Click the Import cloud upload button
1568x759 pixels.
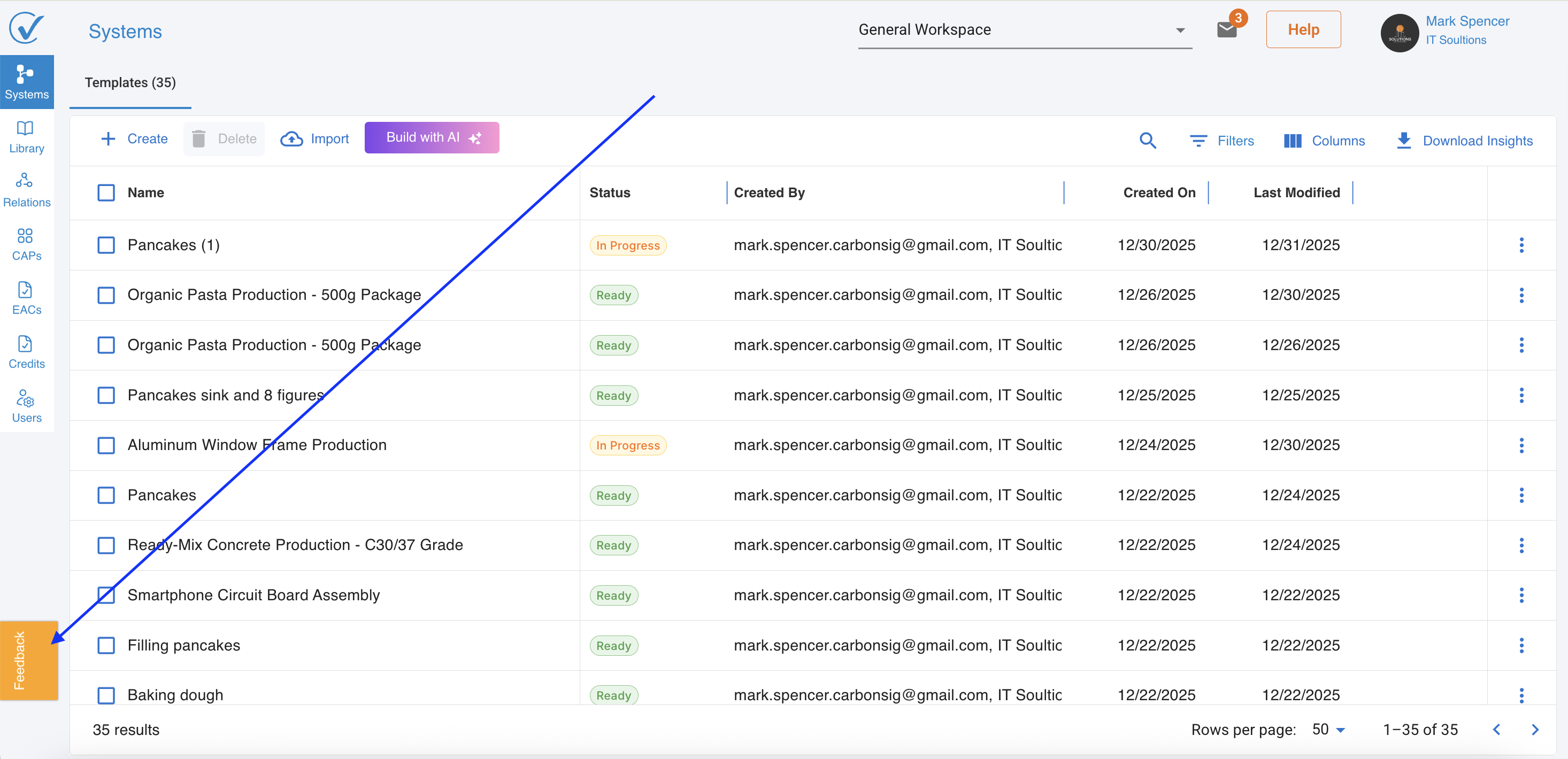click(314, 138)
